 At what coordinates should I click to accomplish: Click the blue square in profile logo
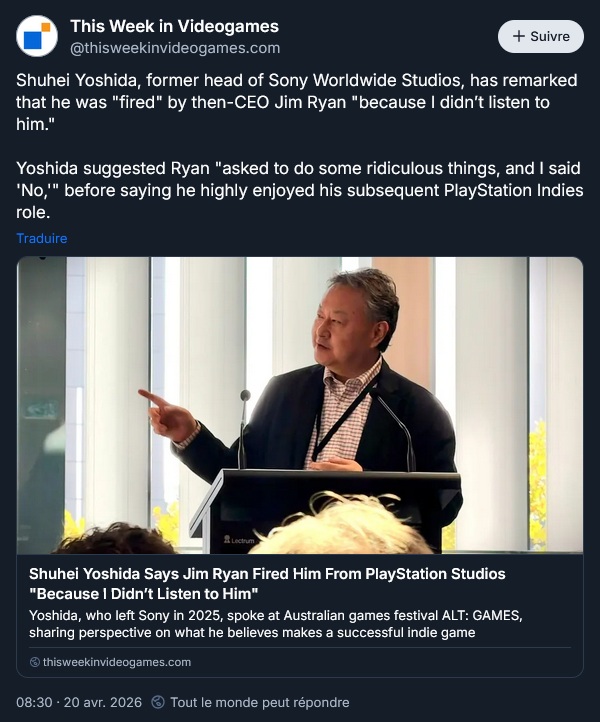pos(33,40)
